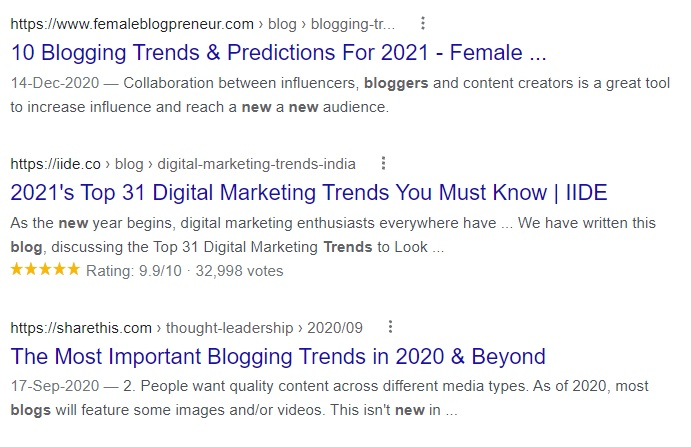The width and height of the screenshot is (691, 447).
Task: Click the https://www.femaleblogpreneur.com URL text
Action: click(x=132, y=24)
